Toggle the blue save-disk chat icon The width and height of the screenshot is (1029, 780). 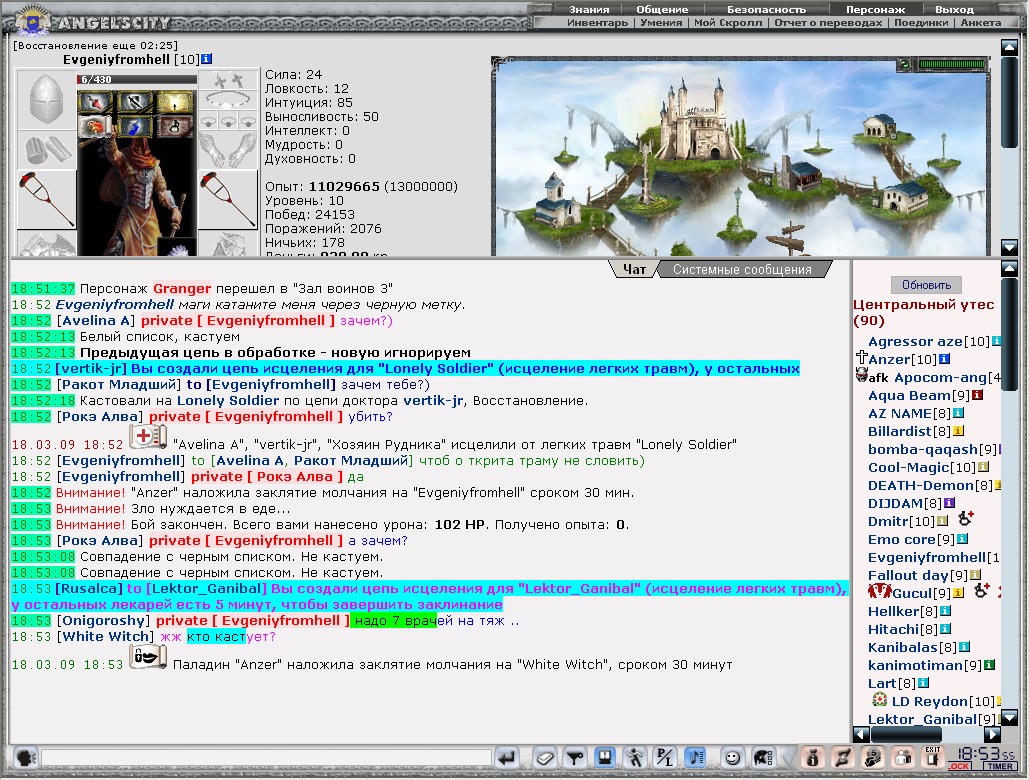604,758
